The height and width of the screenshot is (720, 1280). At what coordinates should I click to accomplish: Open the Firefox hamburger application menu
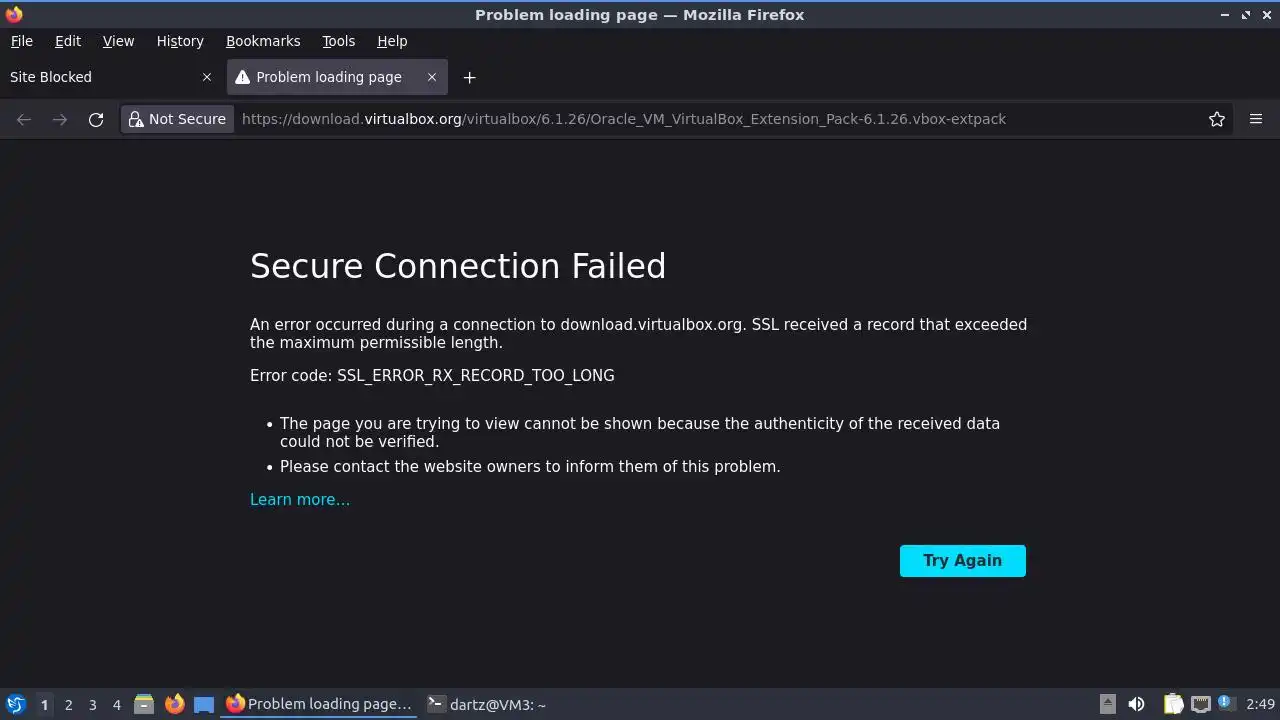[x=1256, y=119]
